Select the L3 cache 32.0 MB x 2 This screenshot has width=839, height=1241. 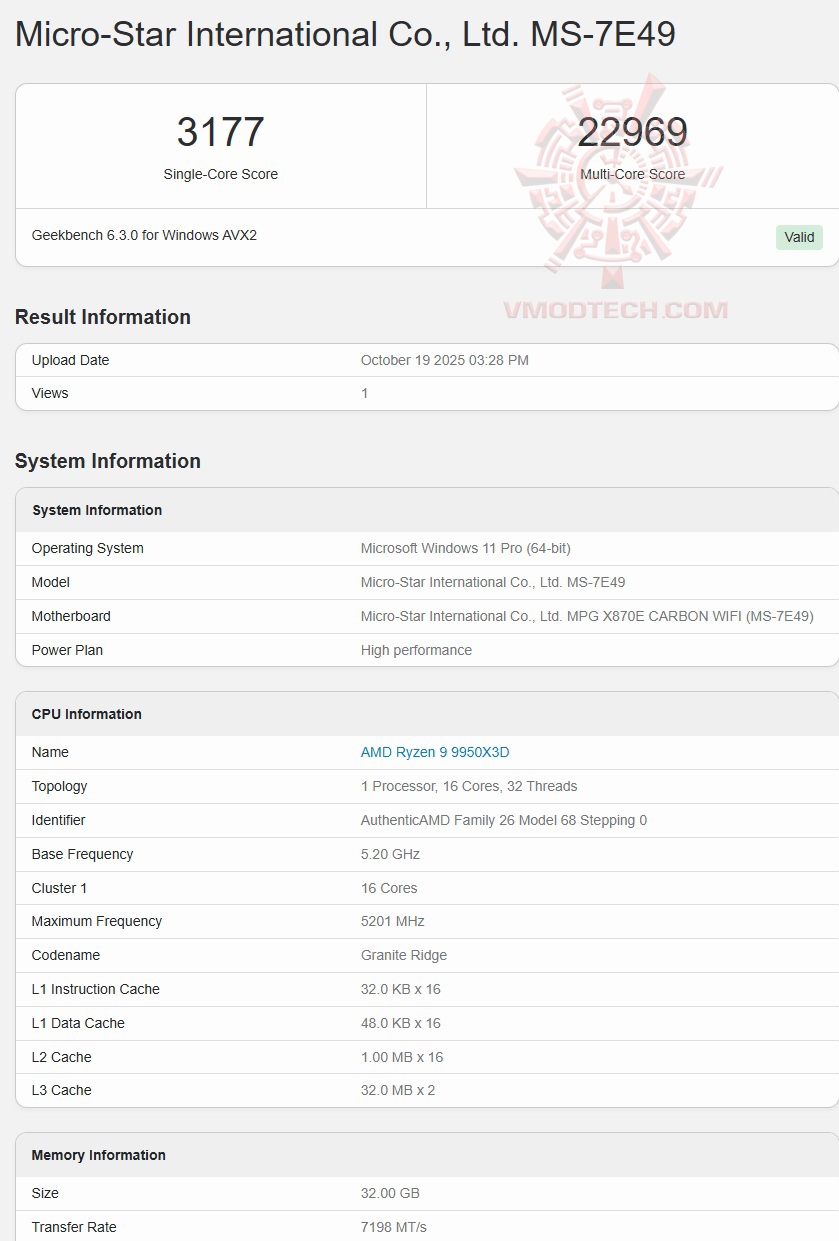pos(398,1090)
